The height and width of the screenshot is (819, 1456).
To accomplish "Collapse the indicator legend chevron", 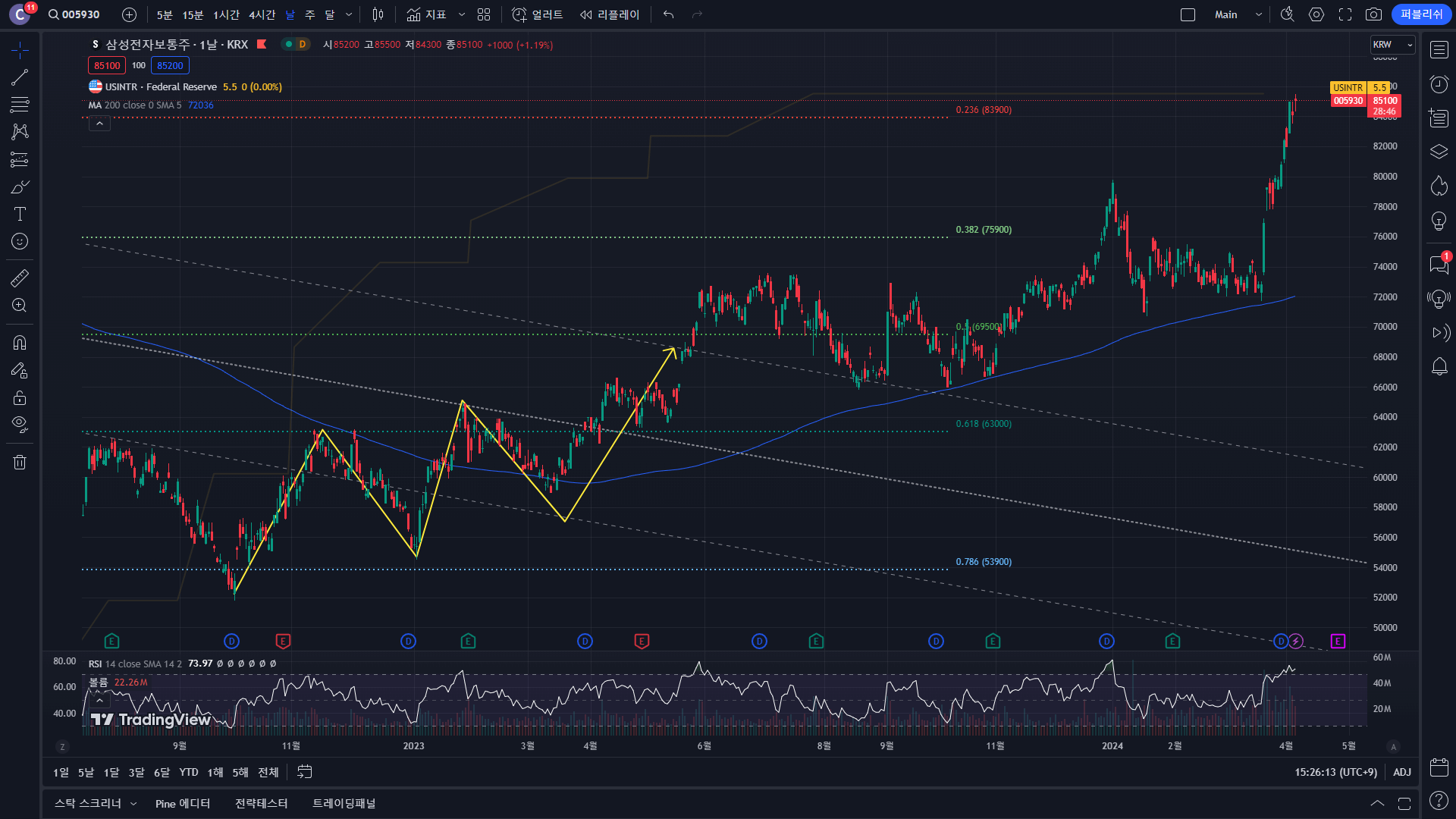I will [99, 124].
